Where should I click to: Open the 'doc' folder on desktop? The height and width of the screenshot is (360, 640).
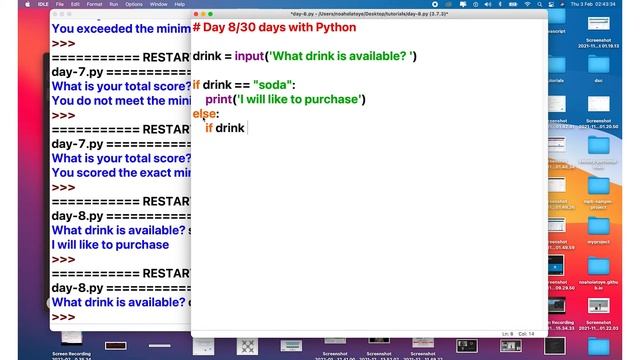click(x=598, y=69)
